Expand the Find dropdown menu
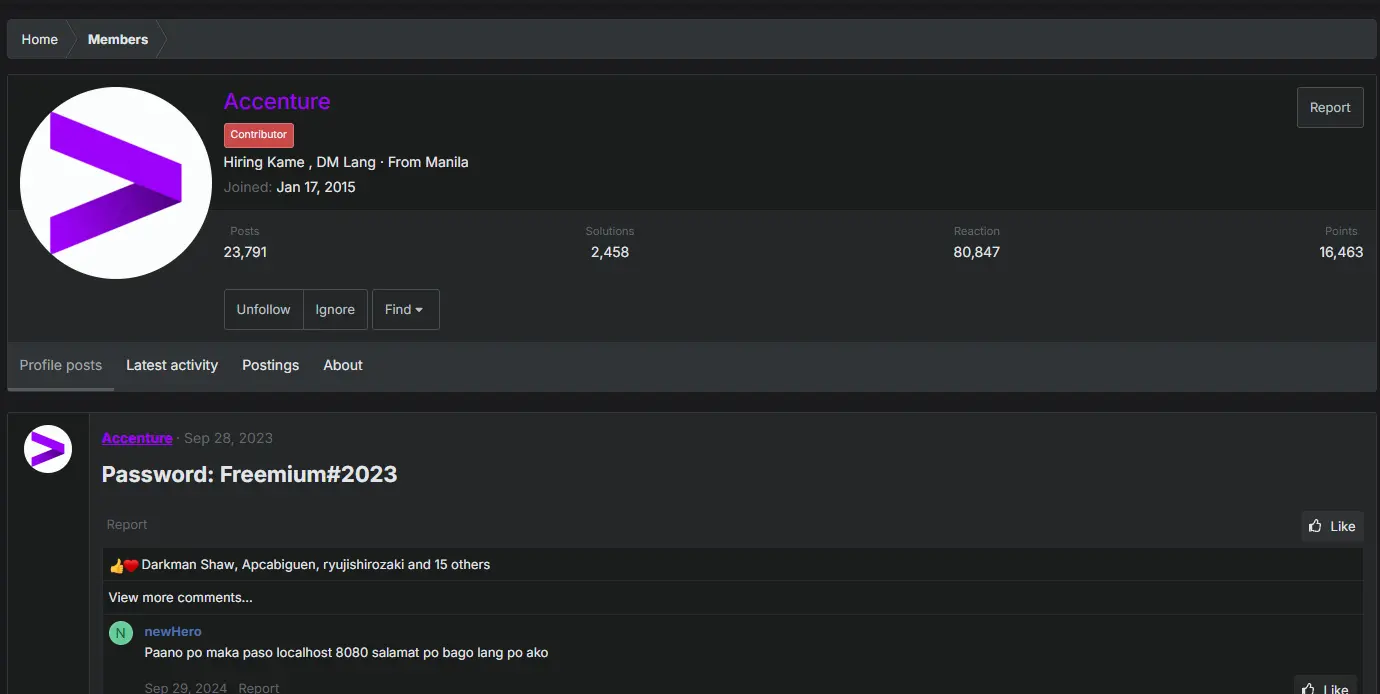1380x694 pixels. [405, 310]
